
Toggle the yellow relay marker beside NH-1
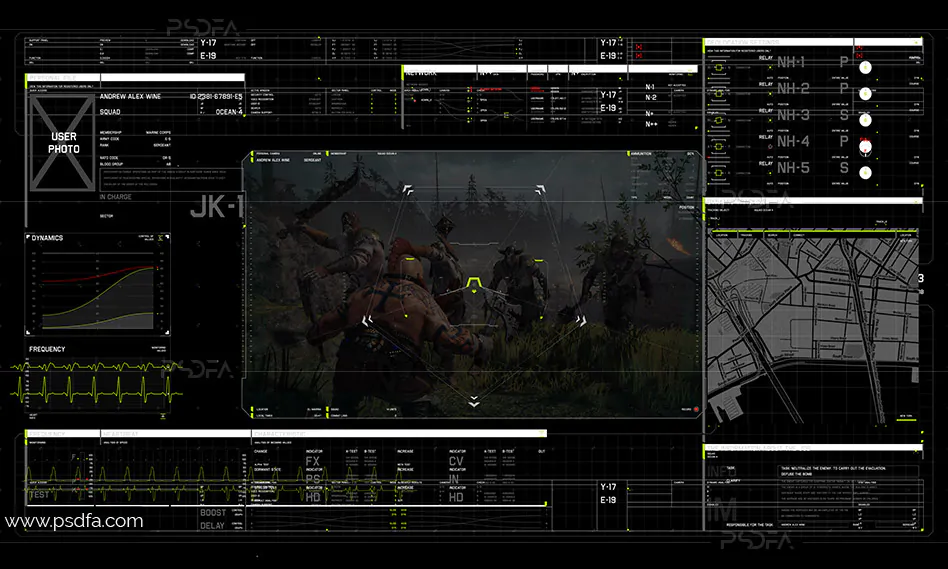770,67
